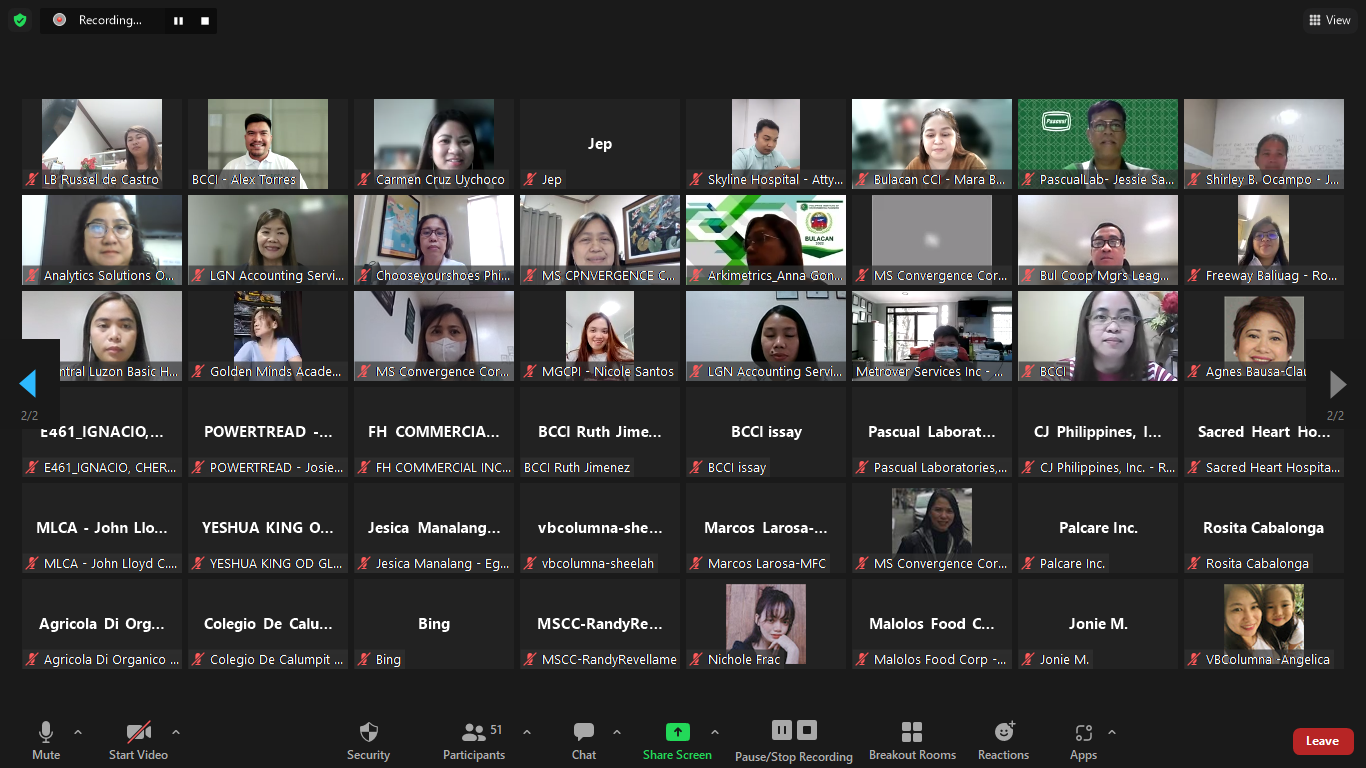Select Arkimetrics_Anna video tile
Image resolution: width=1366 pixels, height=768 pixels.
tap(766, 240)
